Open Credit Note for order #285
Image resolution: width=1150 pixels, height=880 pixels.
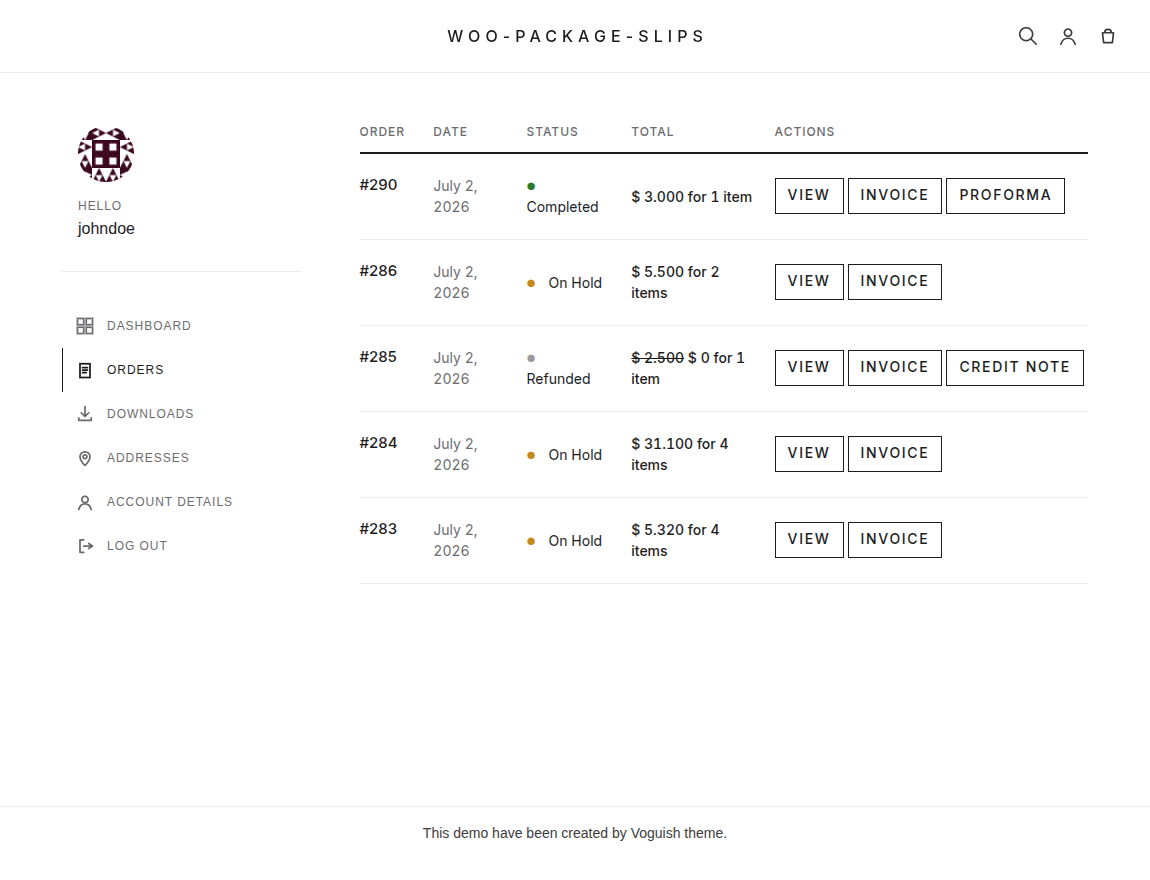[x=1015, y=367]
